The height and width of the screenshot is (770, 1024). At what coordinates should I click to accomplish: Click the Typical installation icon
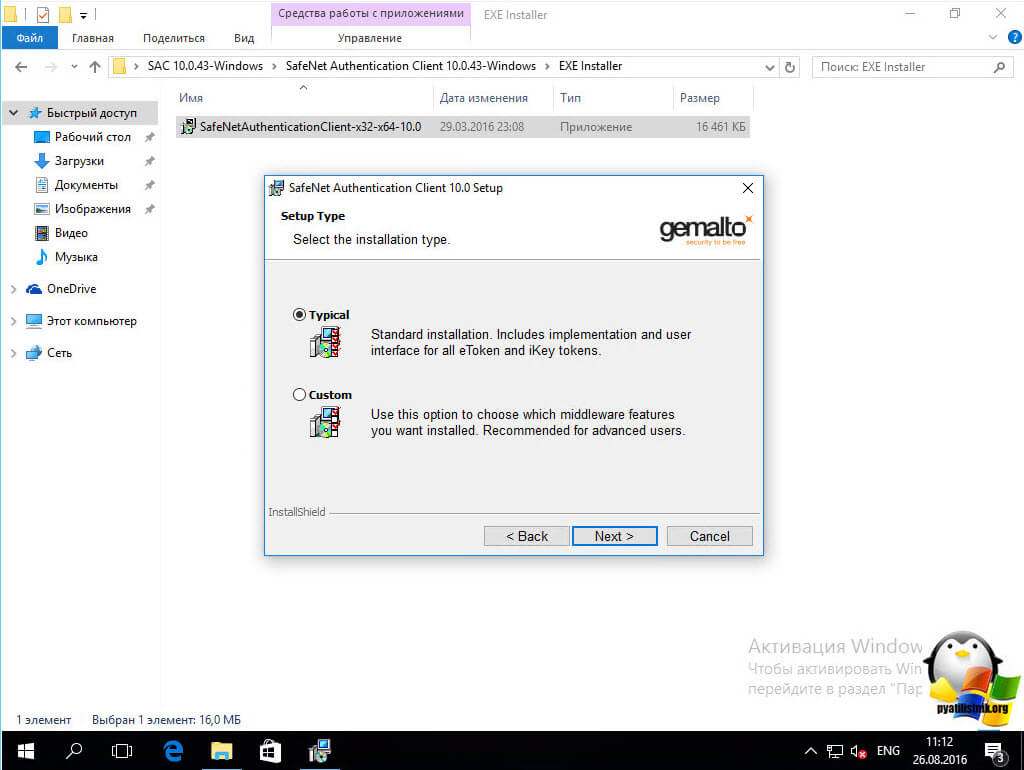[x=325, y=342]
